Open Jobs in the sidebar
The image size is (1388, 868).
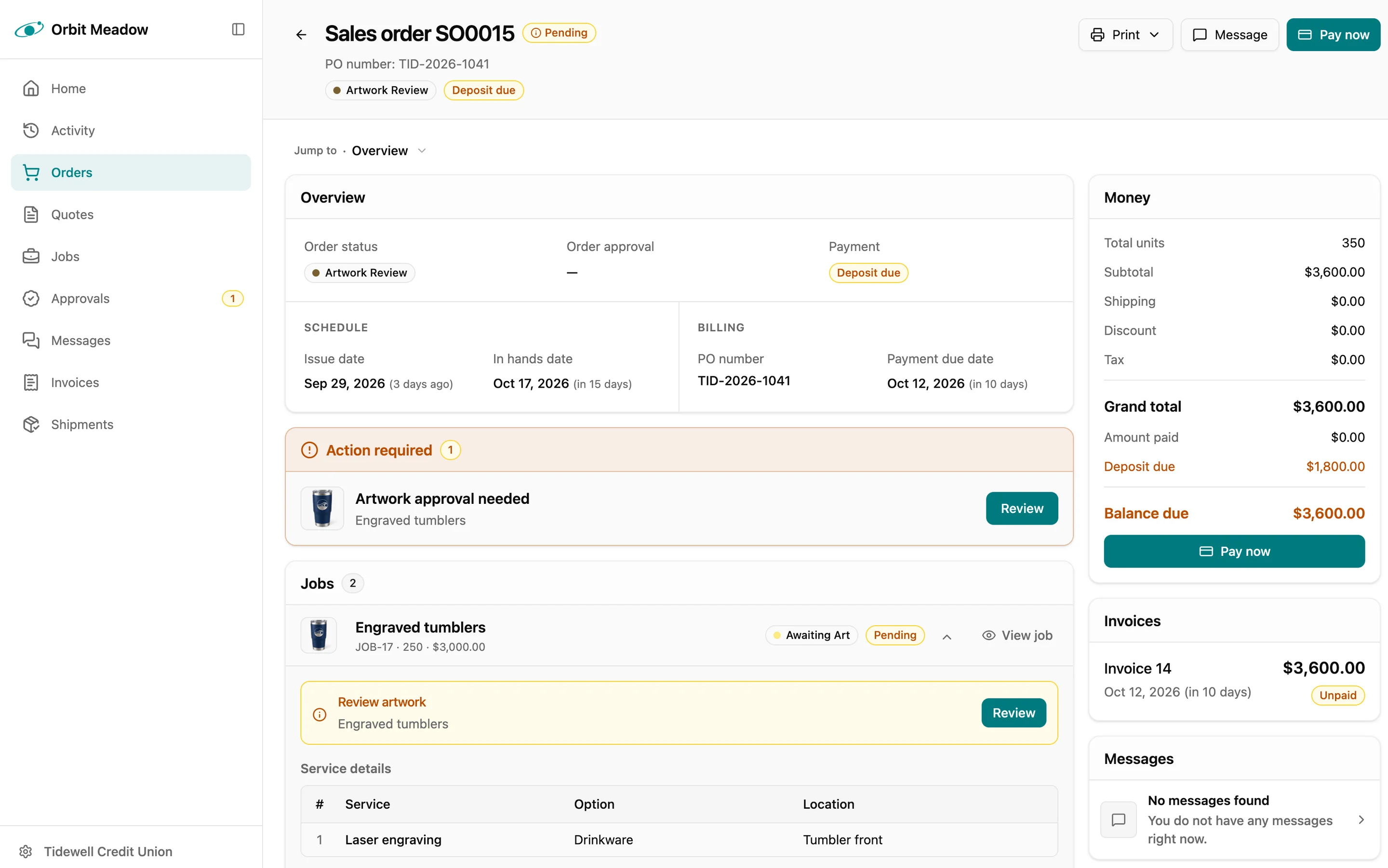131,256
